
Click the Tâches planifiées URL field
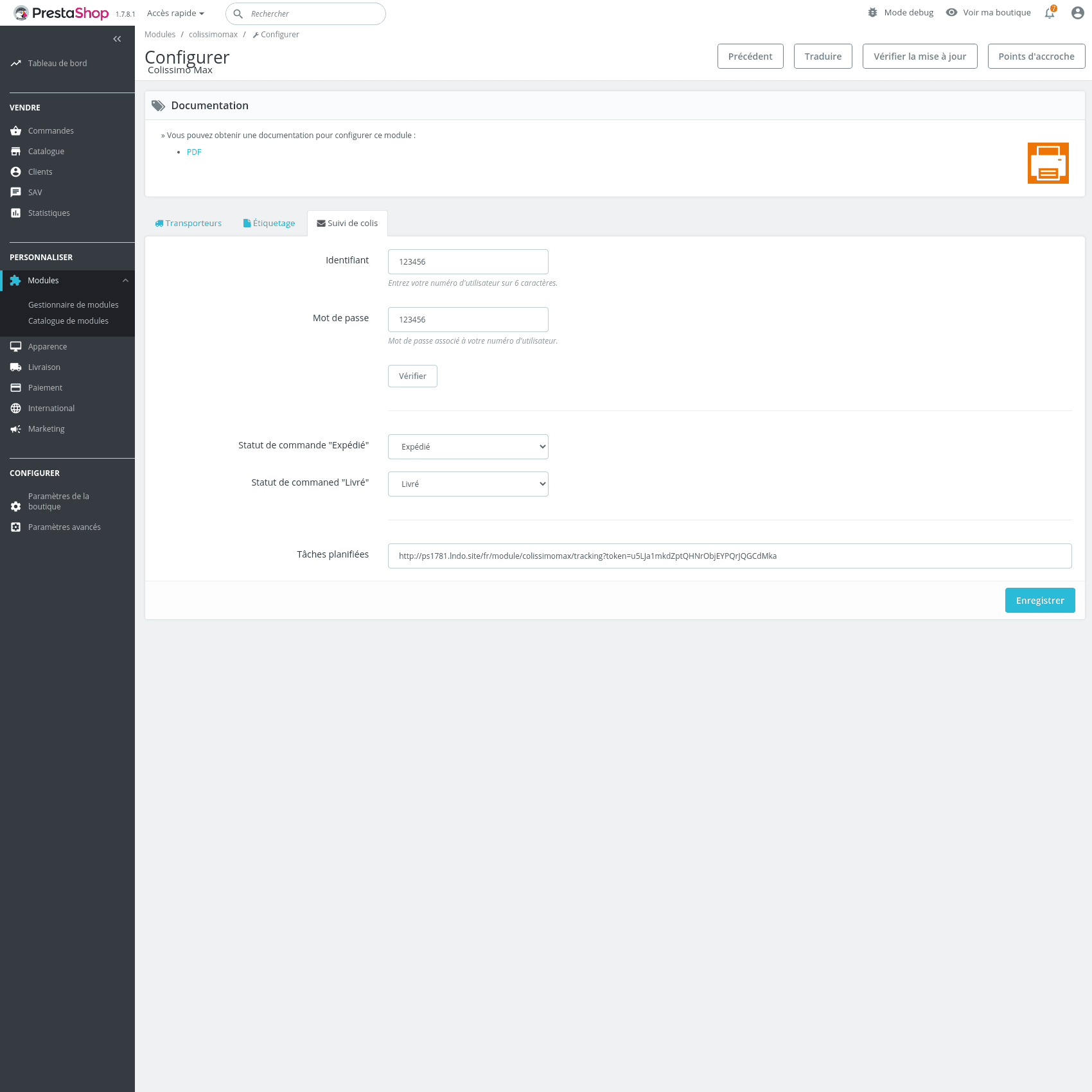tap(730, 556)
